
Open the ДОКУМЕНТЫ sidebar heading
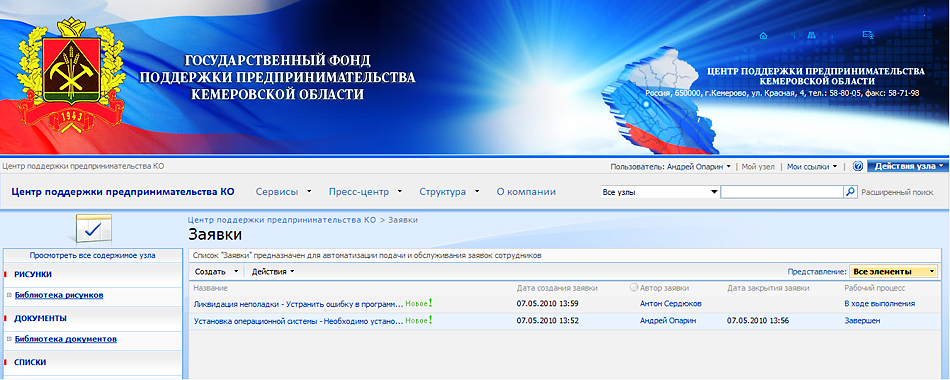tap(40, 318)
